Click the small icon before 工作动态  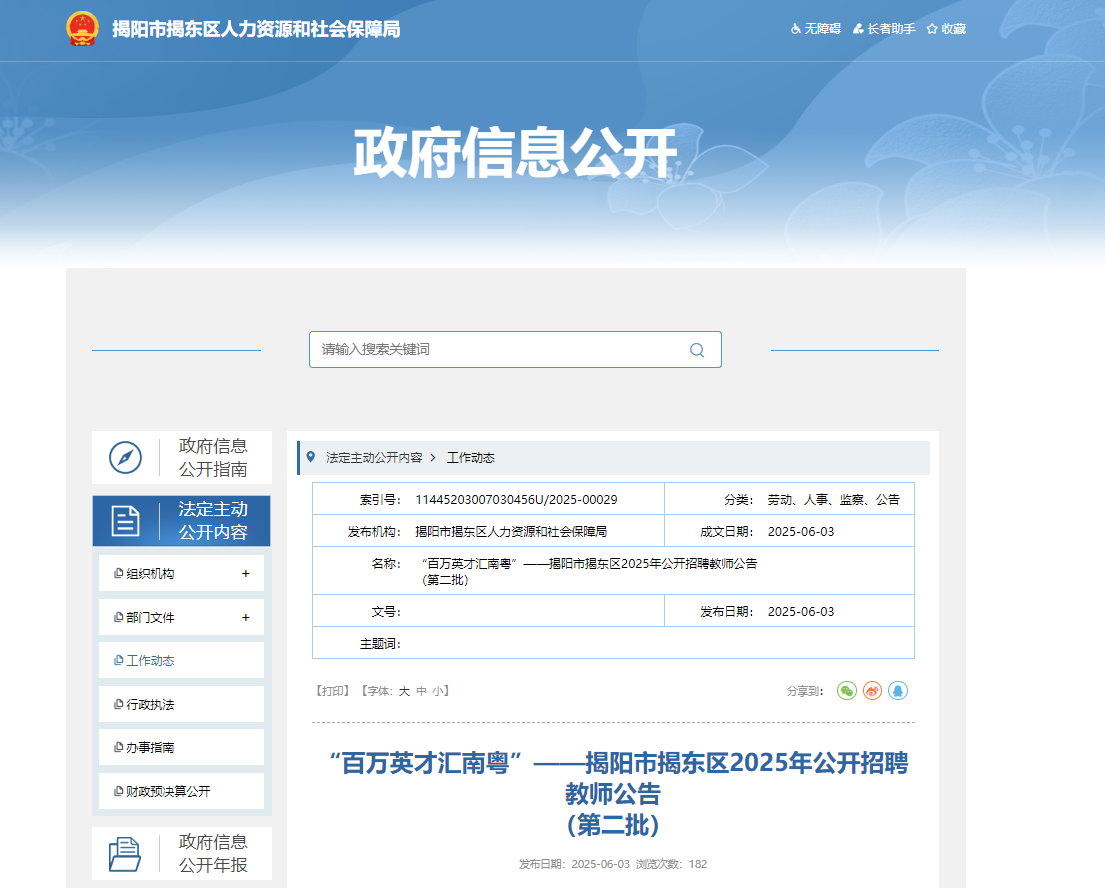pos(118,660)
